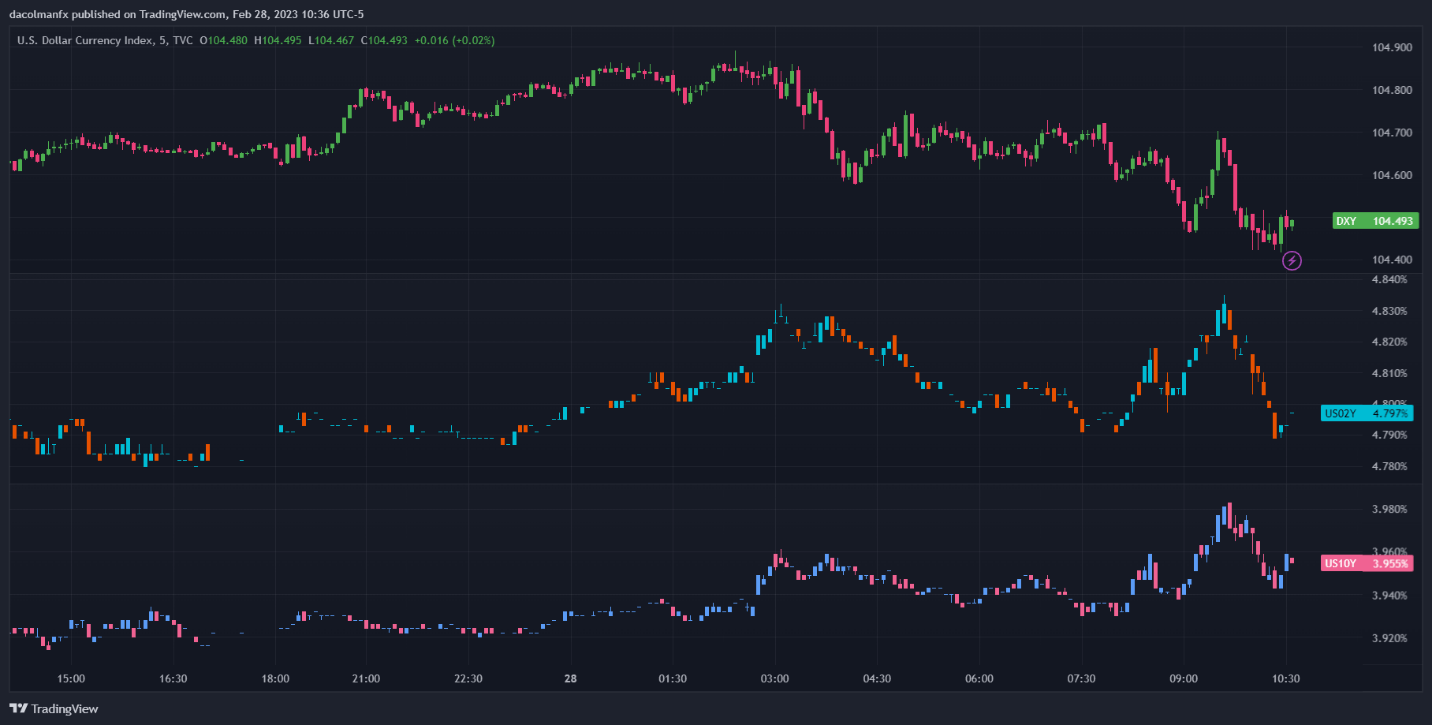Click the 4.840% yield axis label

click(1389, 279)
